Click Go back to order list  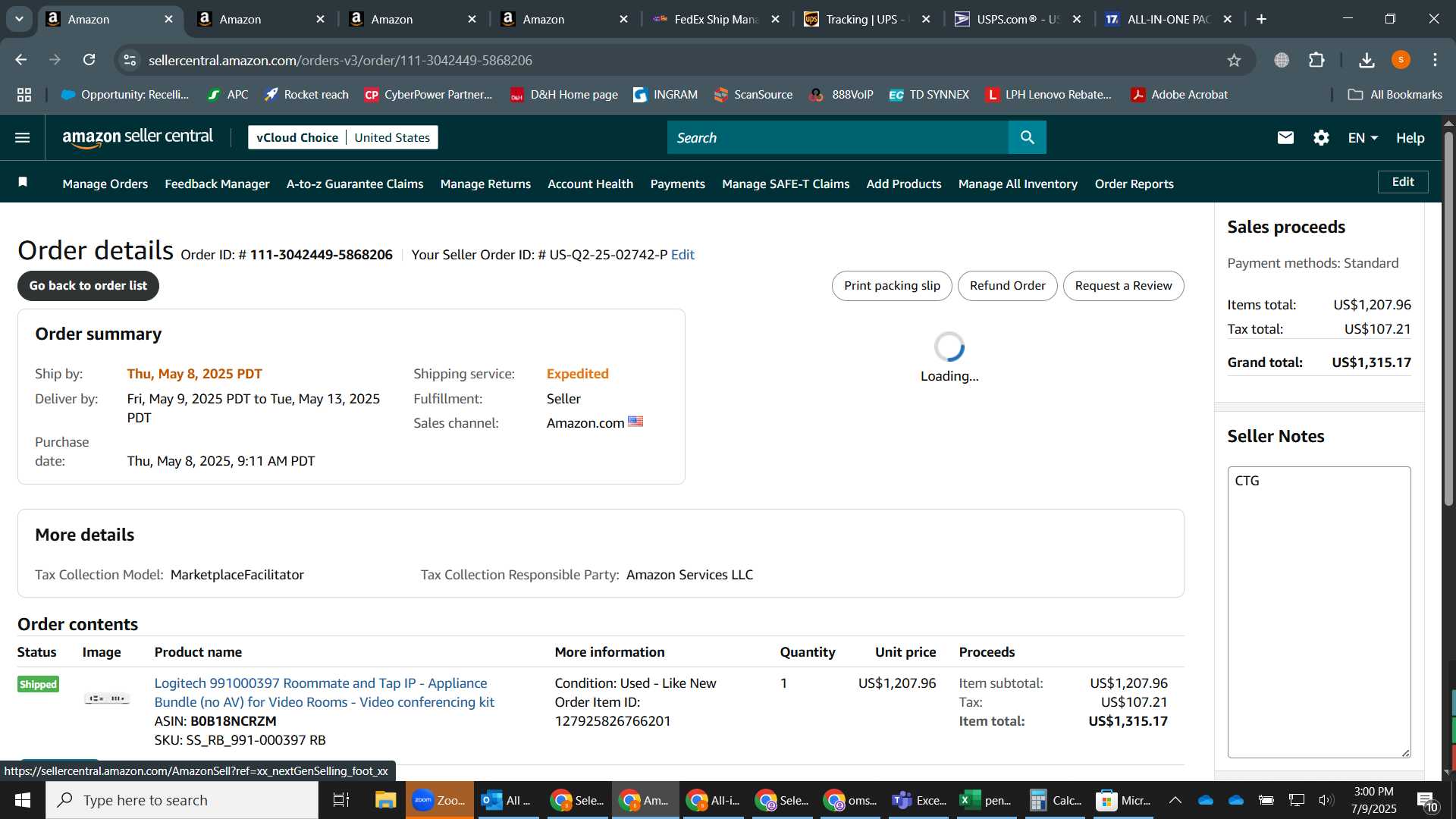[x=88, y=286]
